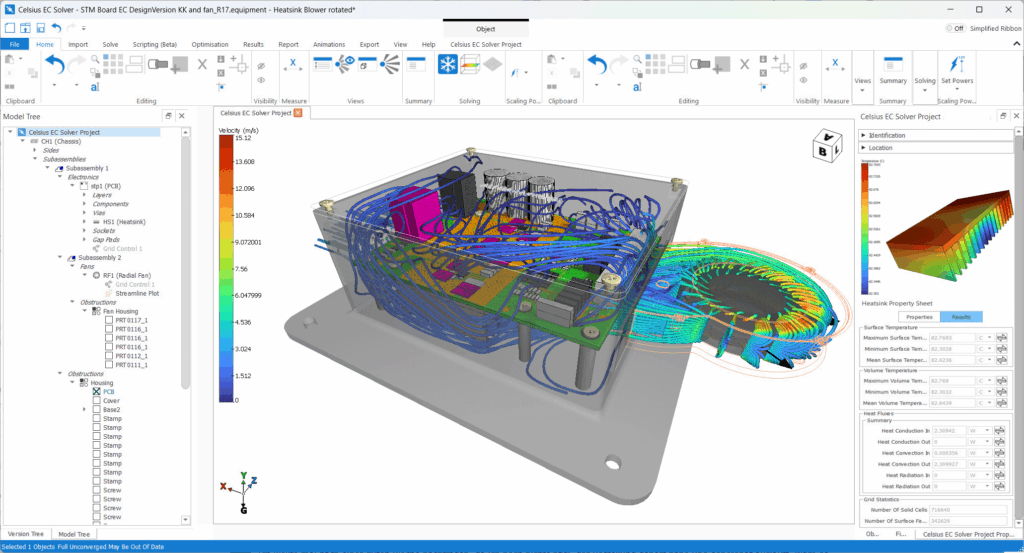Image resolution: width=1024 pixels, height=553 pixels.
Task: Expand the Layers node under stp1 (PCB)
Action: (84, 195)
